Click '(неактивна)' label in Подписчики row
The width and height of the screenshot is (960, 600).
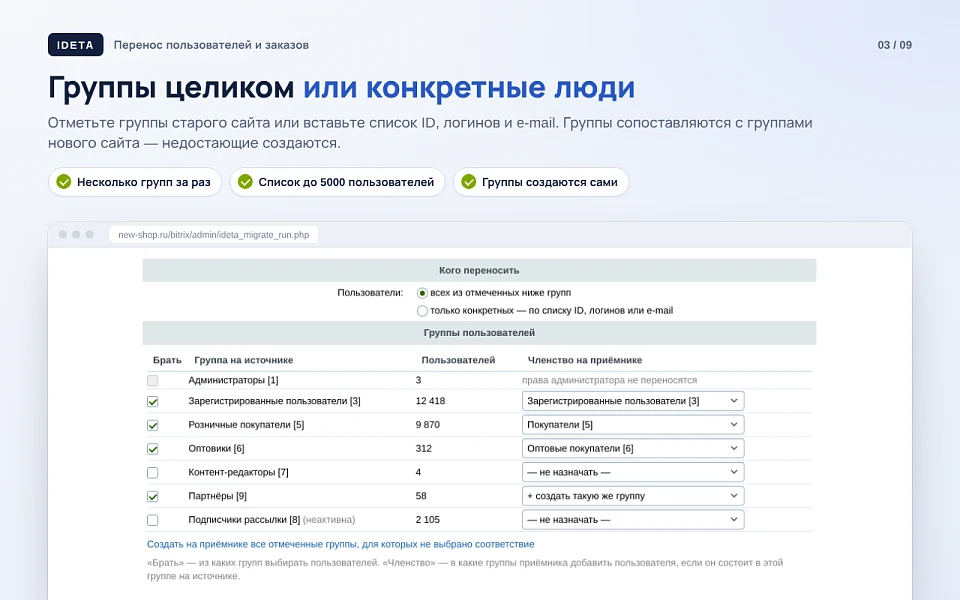[x=329, y=520]
